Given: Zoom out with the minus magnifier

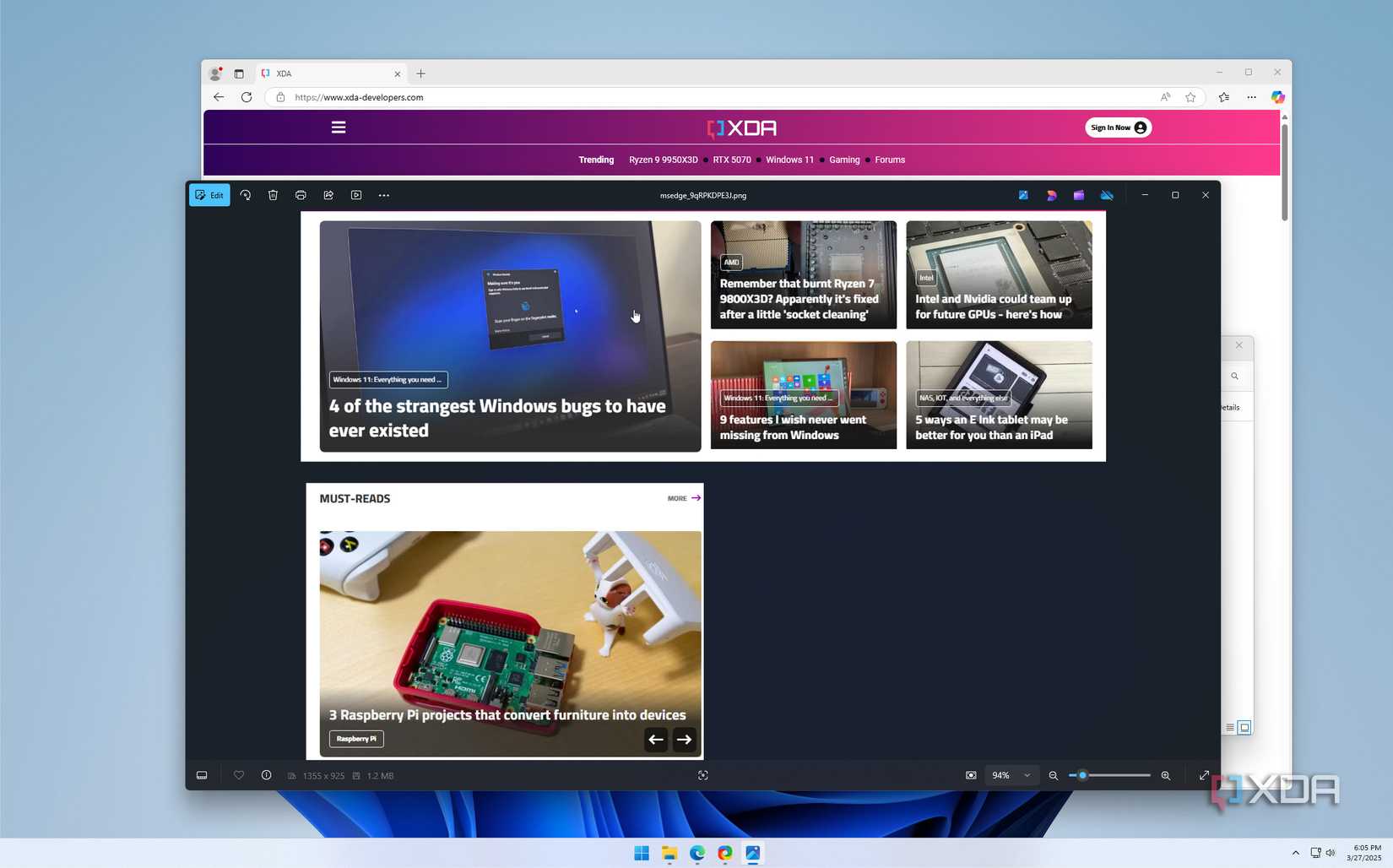Looking at the screenshot, I should (x=1054, y=775).
